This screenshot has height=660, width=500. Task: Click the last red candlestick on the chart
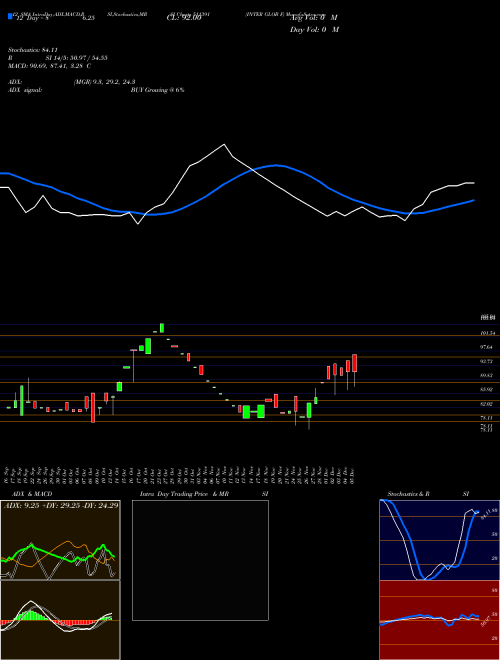coord(355,363)
